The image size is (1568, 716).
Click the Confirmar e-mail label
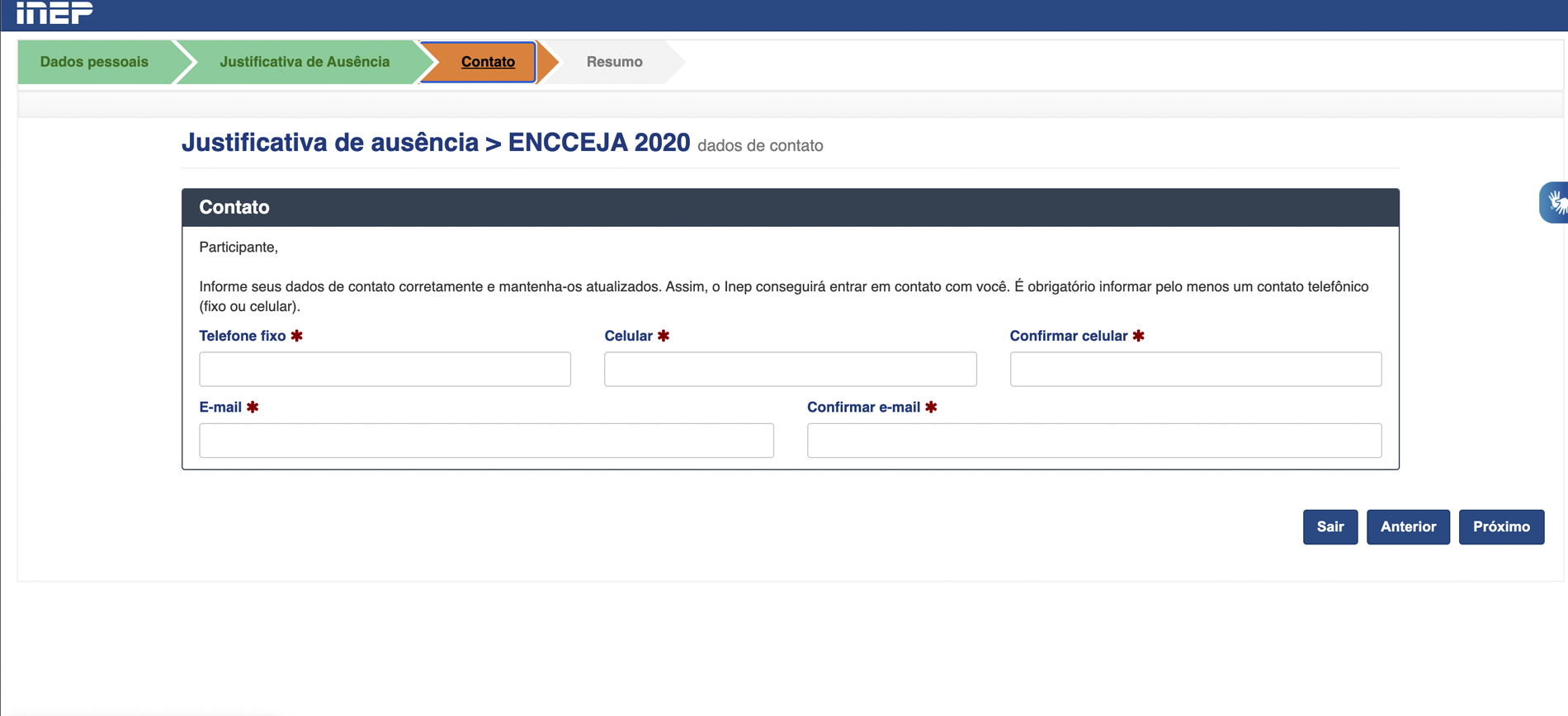tap(863, 407)
